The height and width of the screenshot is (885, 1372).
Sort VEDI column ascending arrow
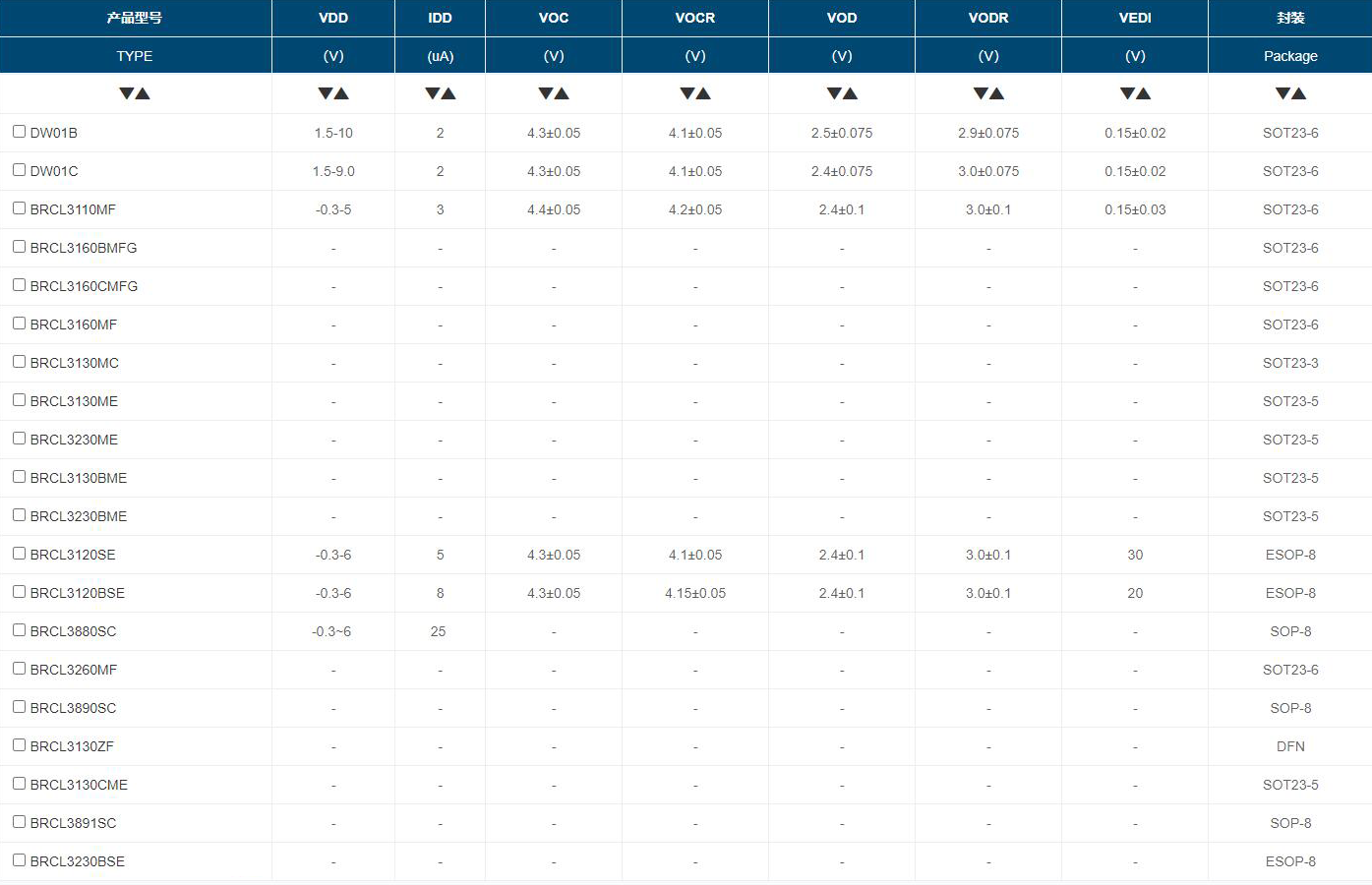click(x=1143, y=93)
